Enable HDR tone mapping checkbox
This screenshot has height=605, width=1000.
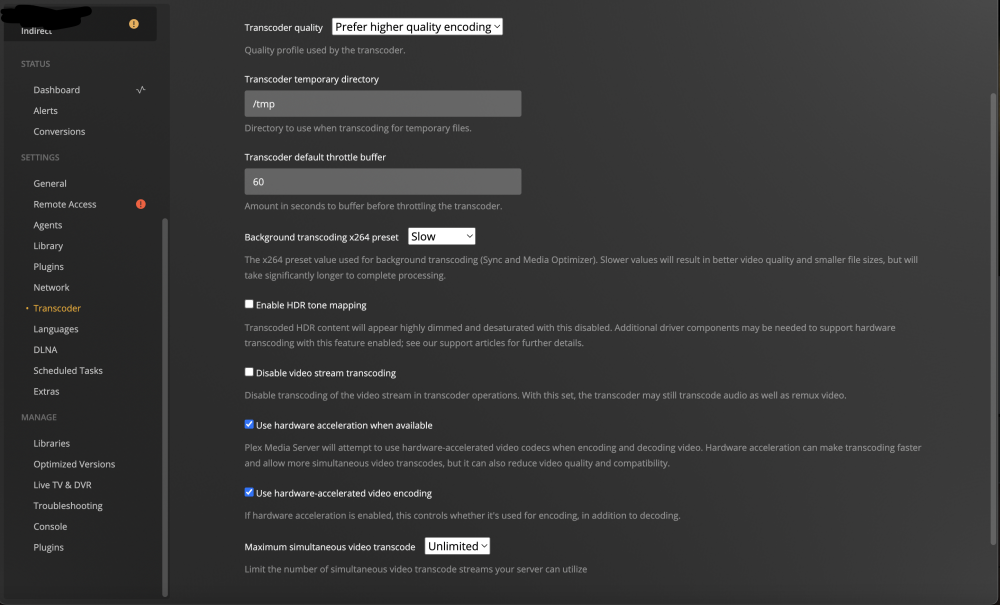[x=249, y=304]
